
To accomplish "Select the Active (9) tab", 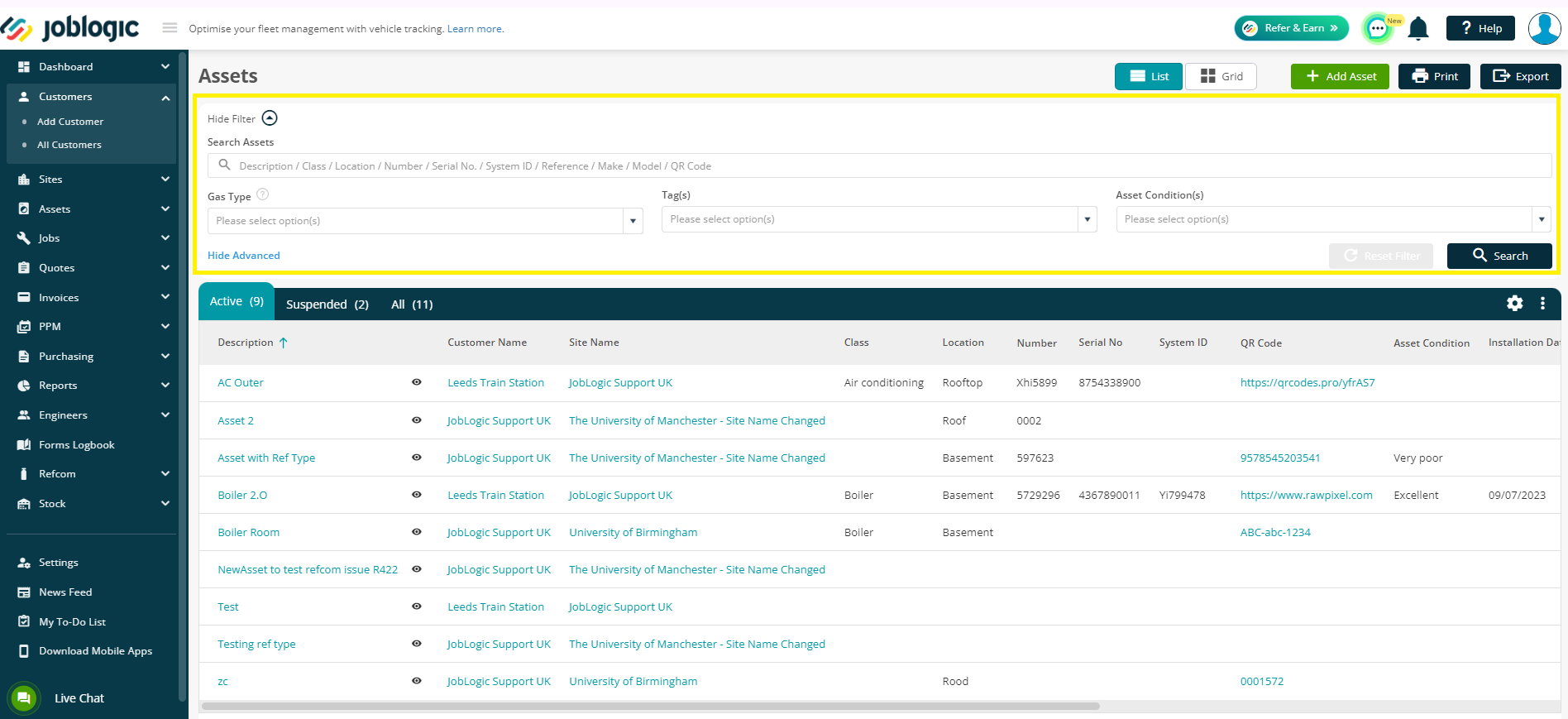I will click(237, 302).
